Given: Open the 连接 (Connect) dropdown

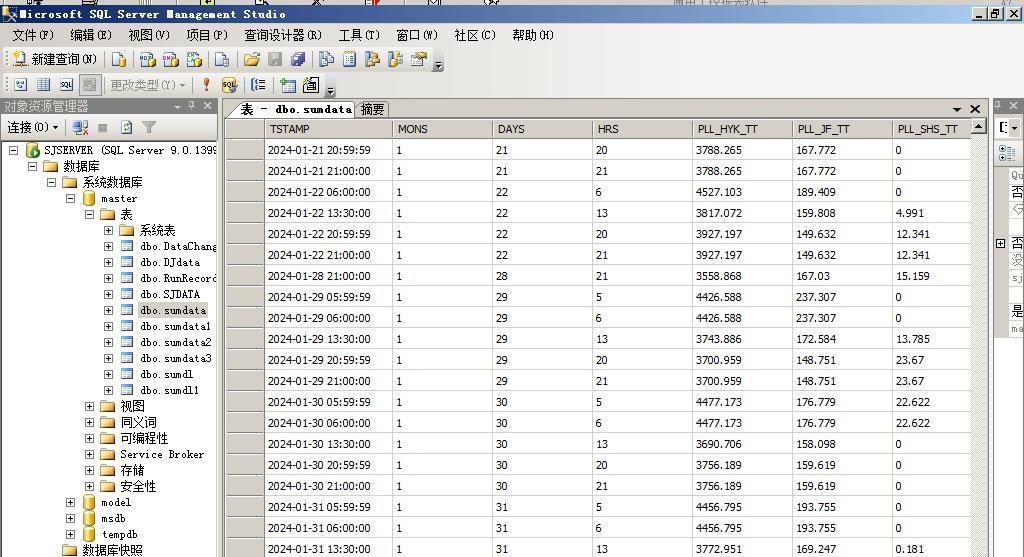Looking at the screenshot, I should [x=32, y=127].
